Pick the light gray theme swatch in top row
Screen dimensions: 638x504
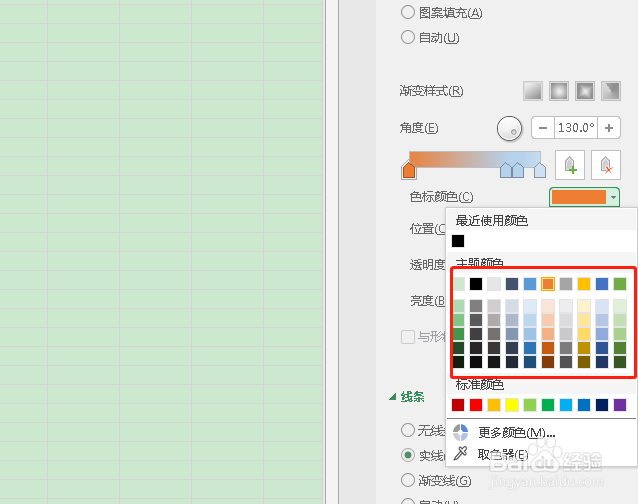coord(494,284)
